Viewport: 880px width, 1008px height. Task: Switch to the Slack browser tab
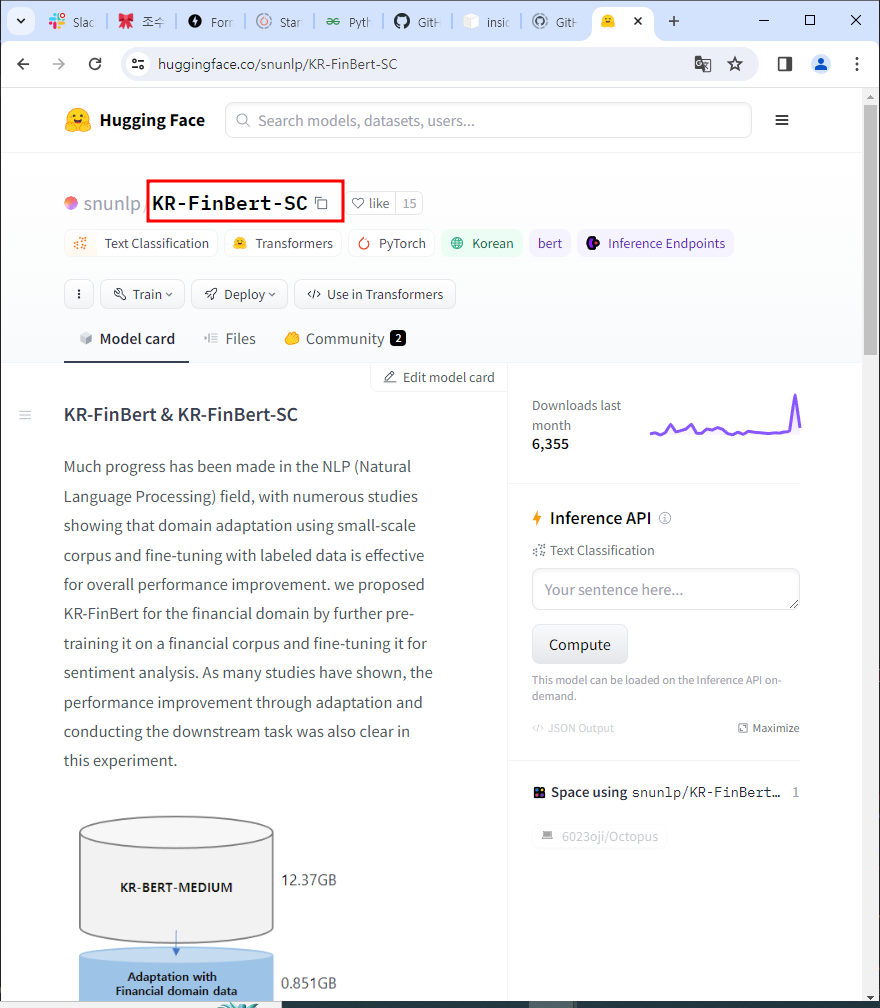[x=71, y=22]
